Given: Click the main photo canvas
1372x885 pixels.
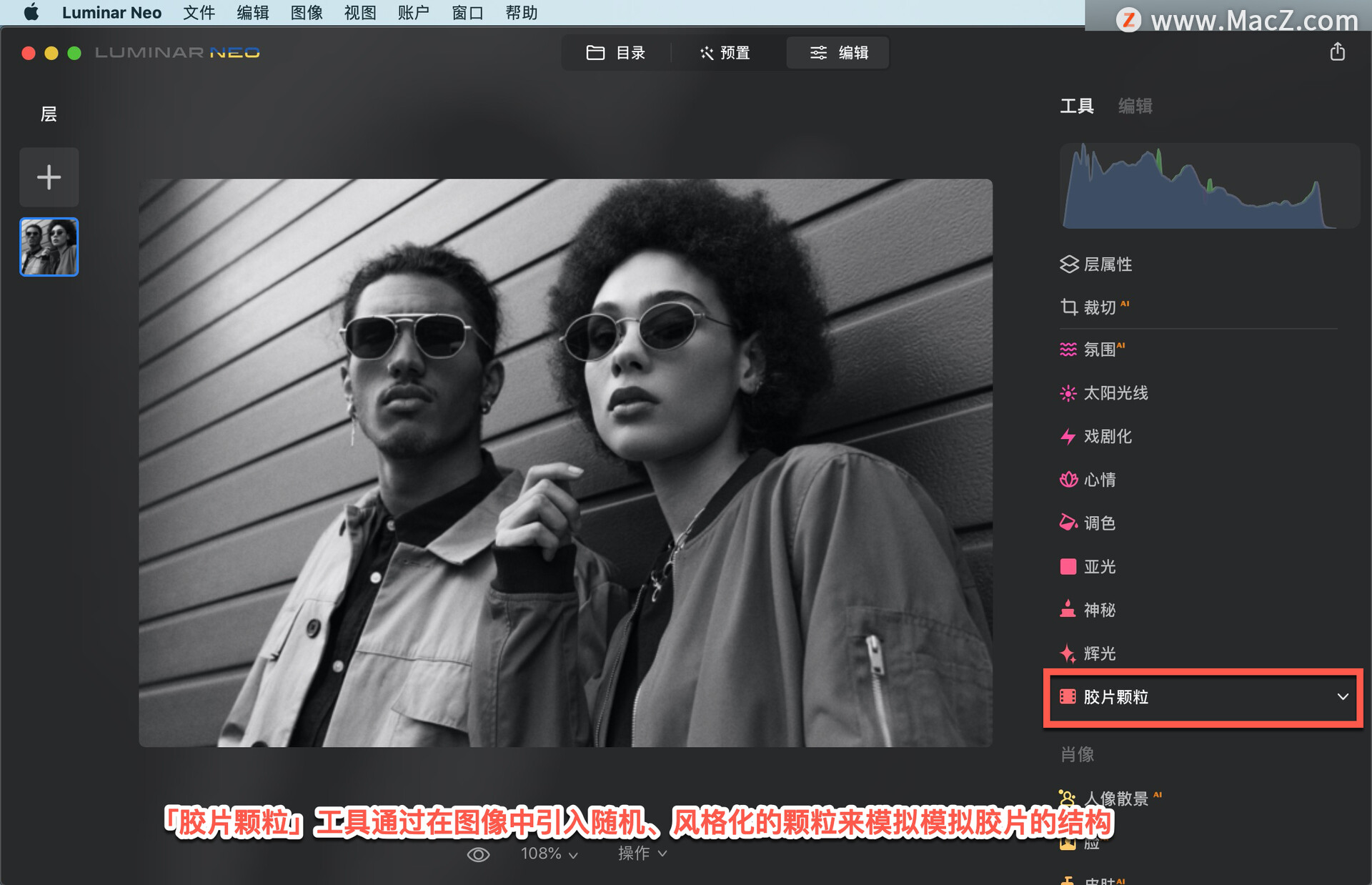Looking at the screenshot, I should (x=565, y=463).
